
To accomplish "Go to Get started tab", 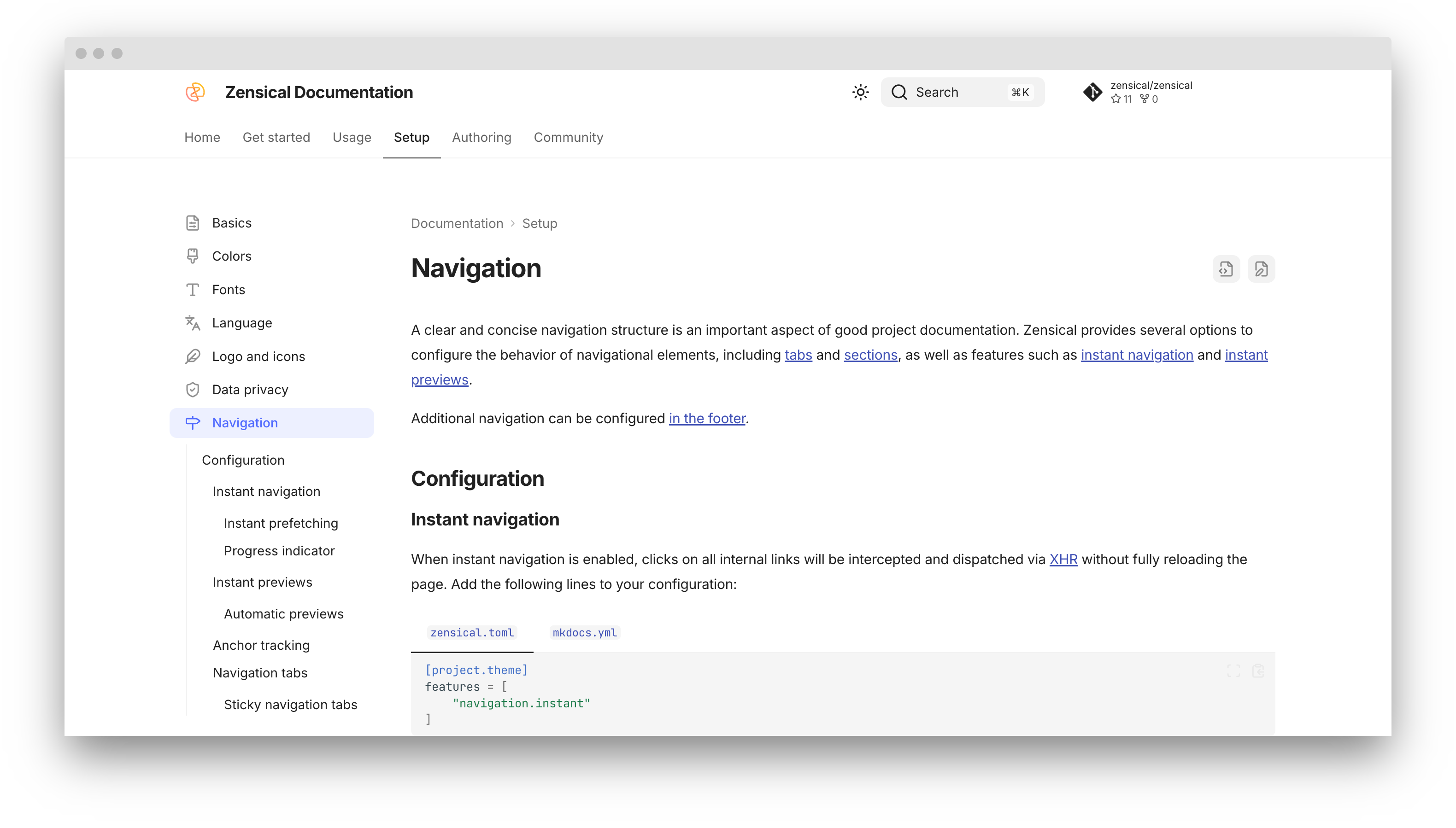I will (x=276, y=138).
